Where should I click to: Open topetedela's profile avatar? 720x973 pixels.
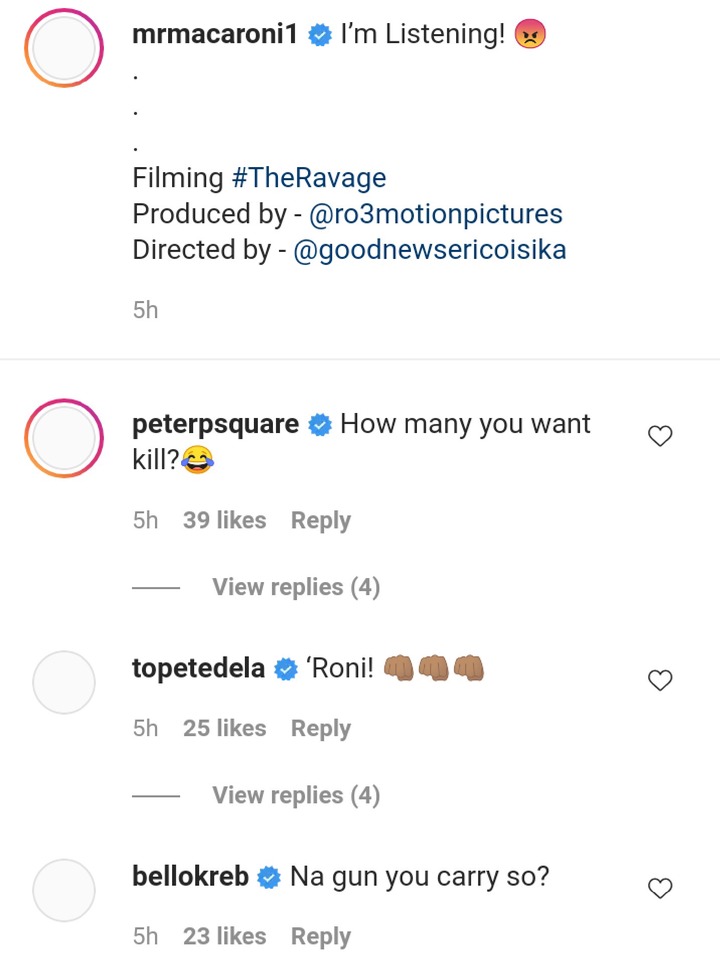tap(64, 682)
